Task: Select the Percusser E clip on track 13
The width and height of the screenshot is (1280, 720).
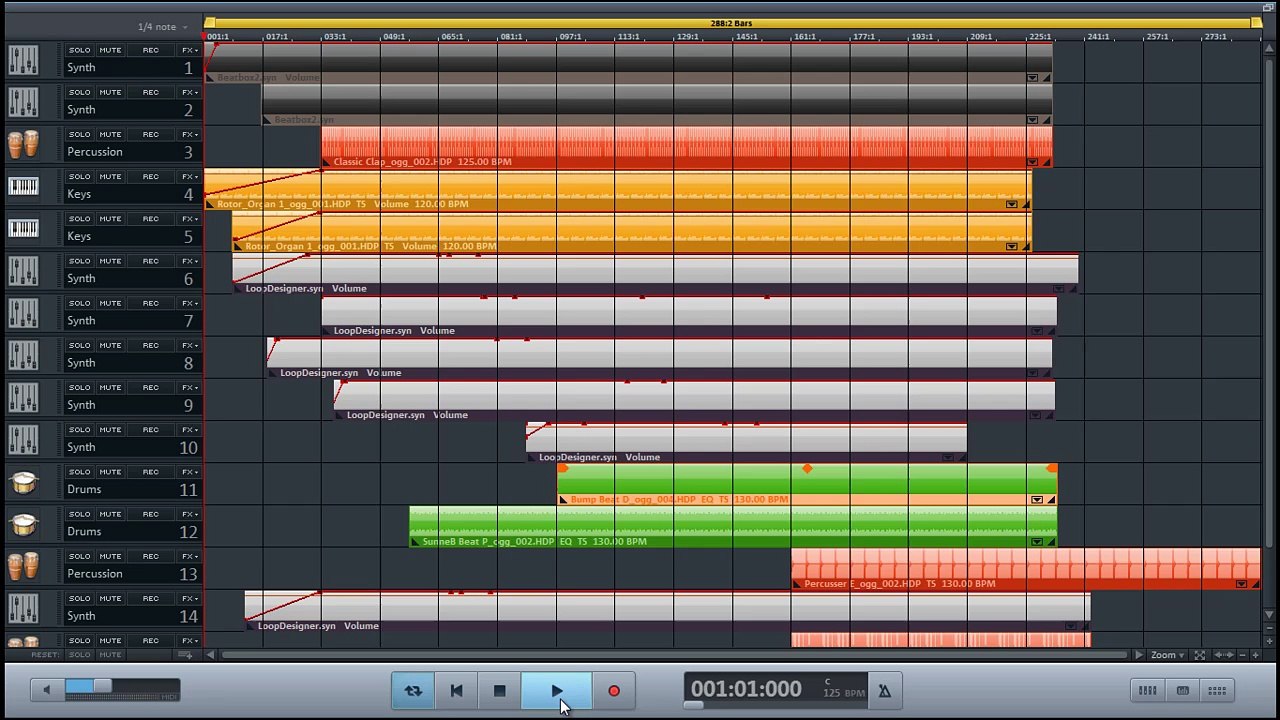Action: click(1026, 569)
